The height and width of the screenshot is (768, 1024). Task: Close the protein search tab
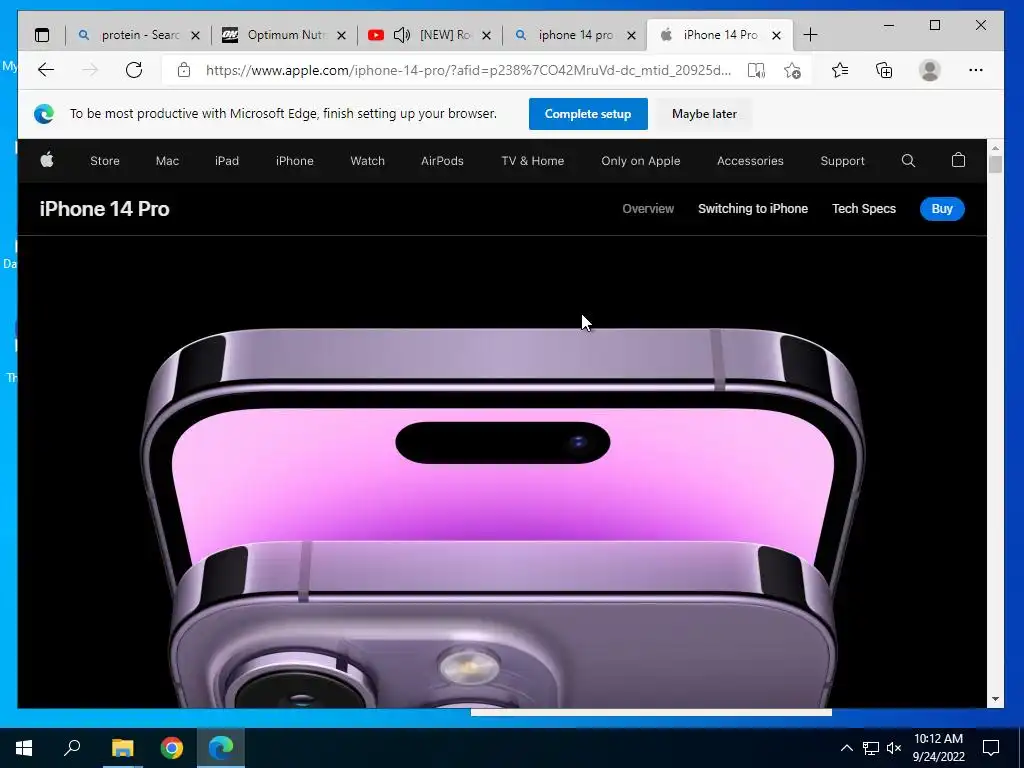(x=195, y=36)
